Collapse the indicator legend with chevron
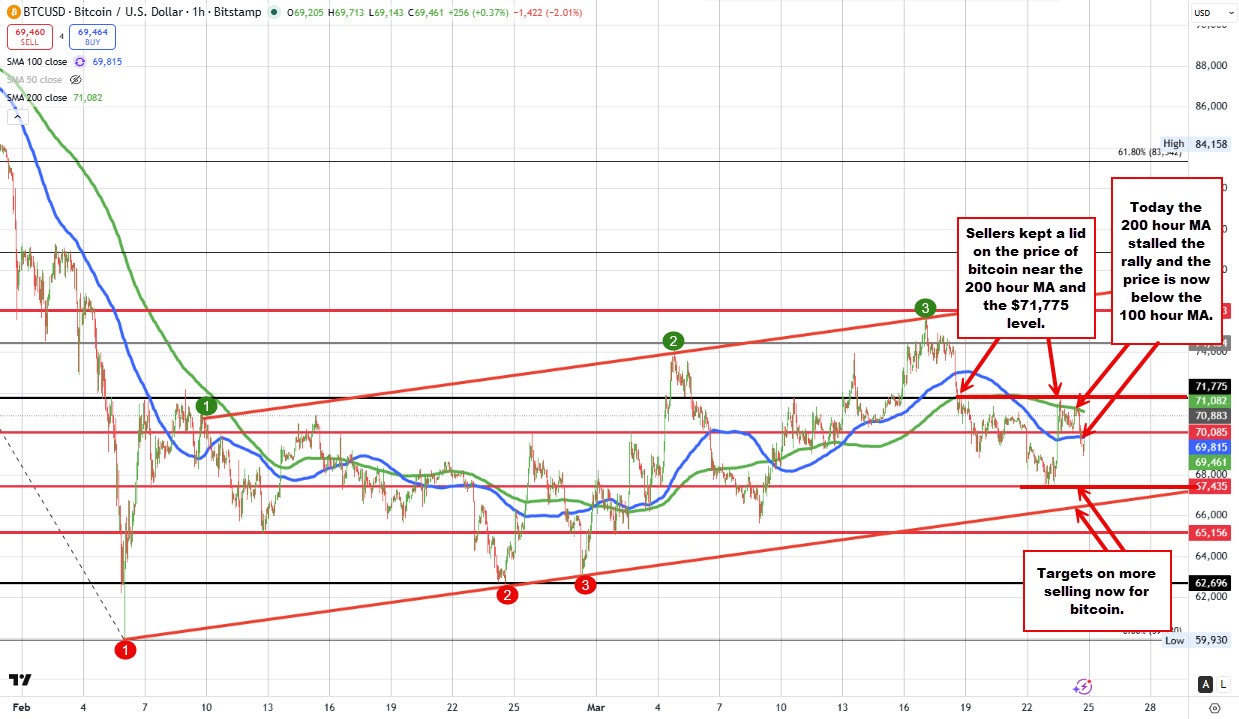Screen dimensions: 1239x719 tap(15, 117)
